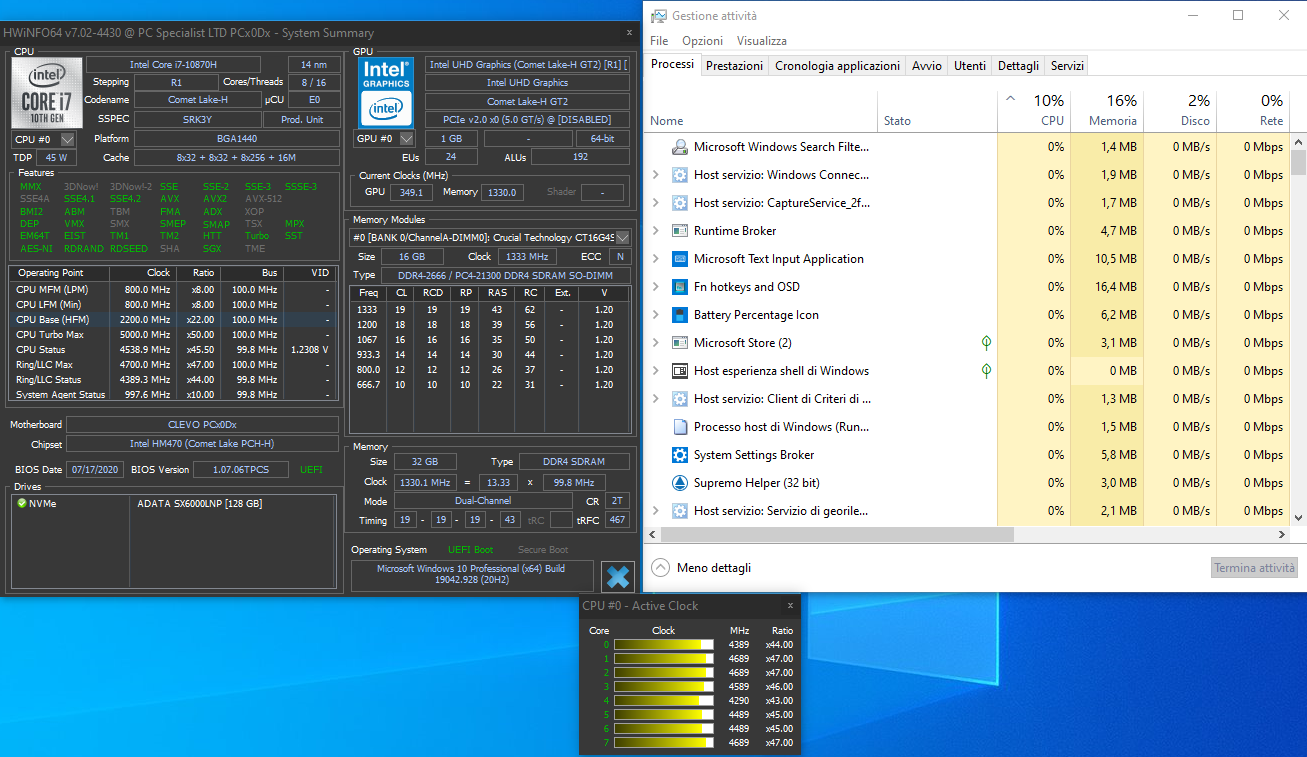This screenshot has width=1307, height=757.
Task: Switch to the Avvio tab
Action: 927,66
